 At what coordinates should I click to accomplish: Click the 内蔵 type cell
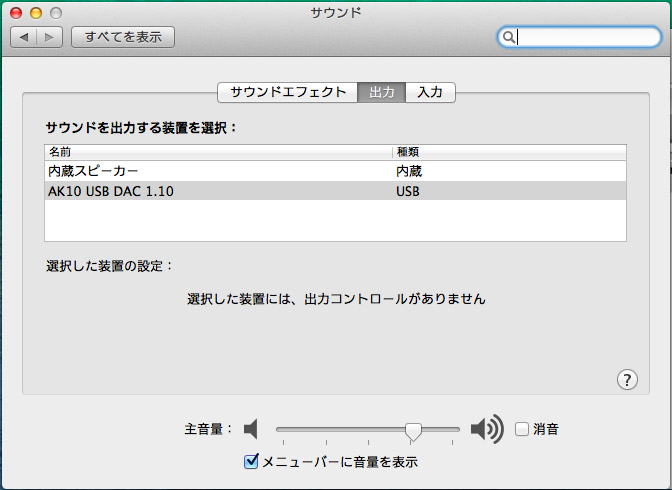(x=409, y=171)
